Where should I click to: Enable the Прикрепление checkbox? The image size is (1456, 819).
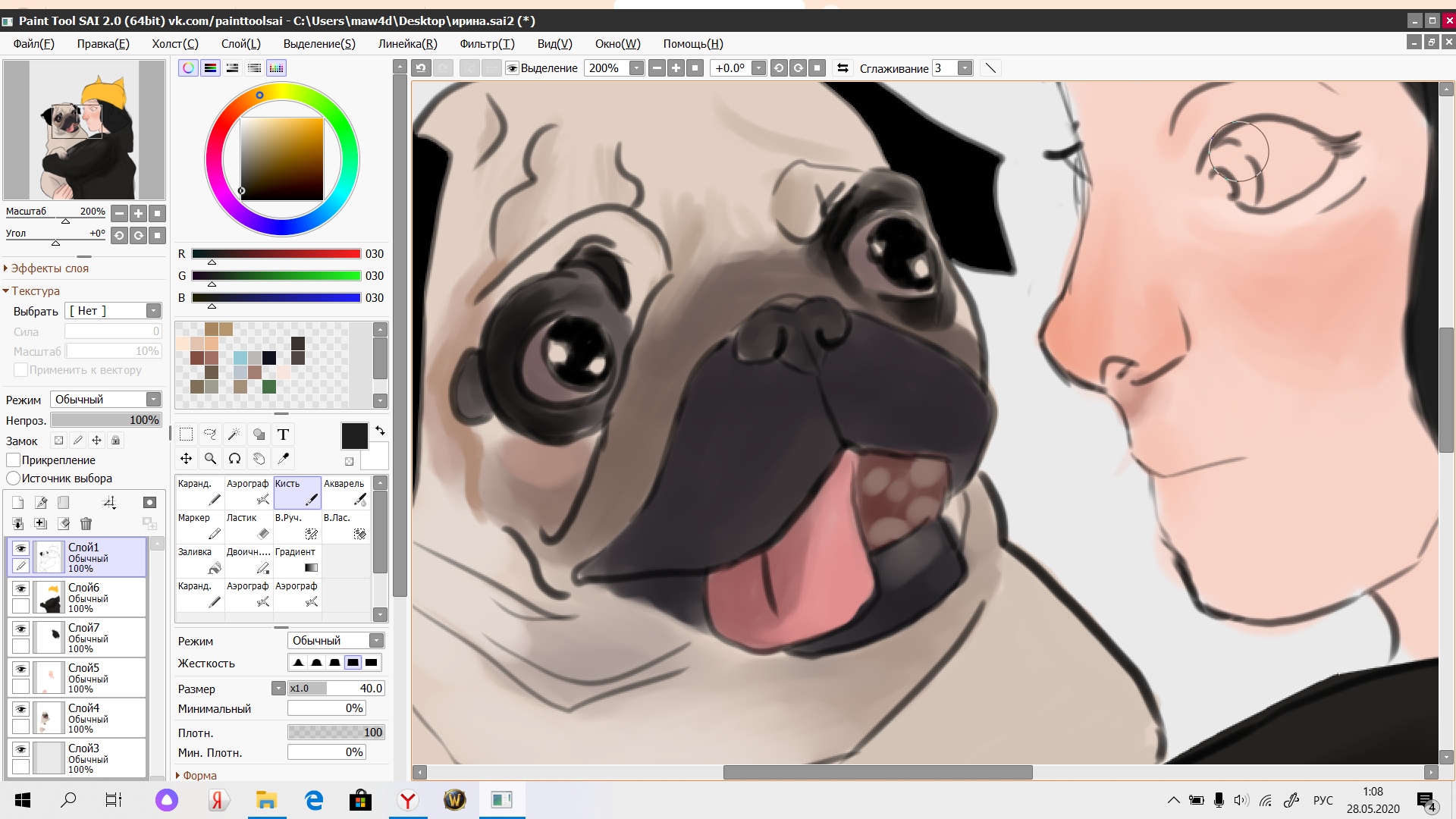[x=13, y=460]
